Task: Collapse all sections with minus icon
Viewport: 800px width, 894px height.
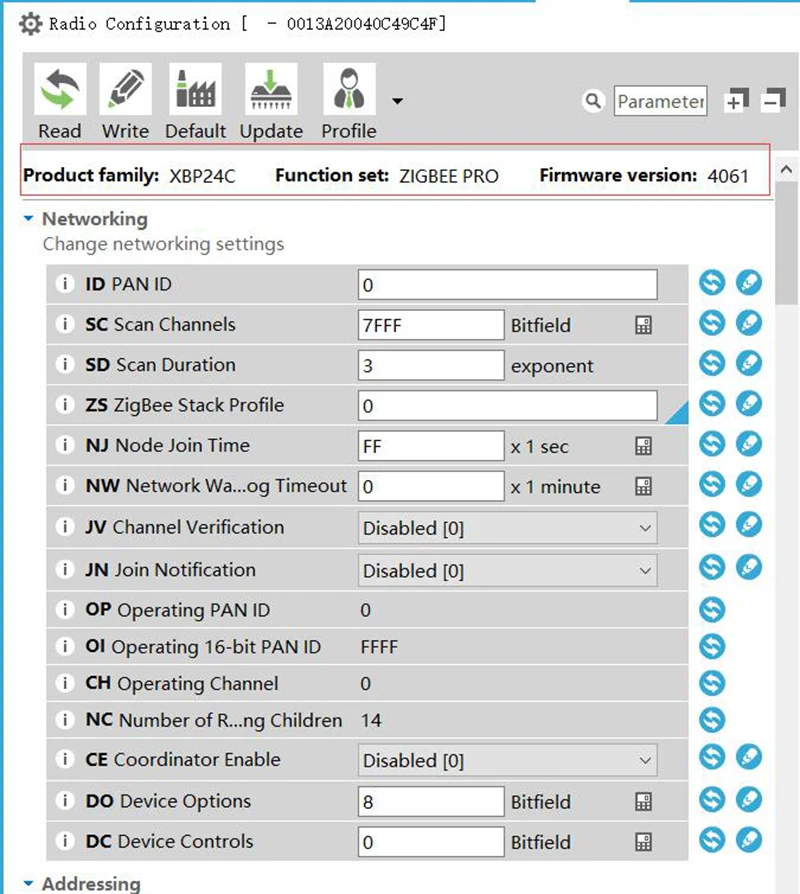Action: click(x=774, y=100)
